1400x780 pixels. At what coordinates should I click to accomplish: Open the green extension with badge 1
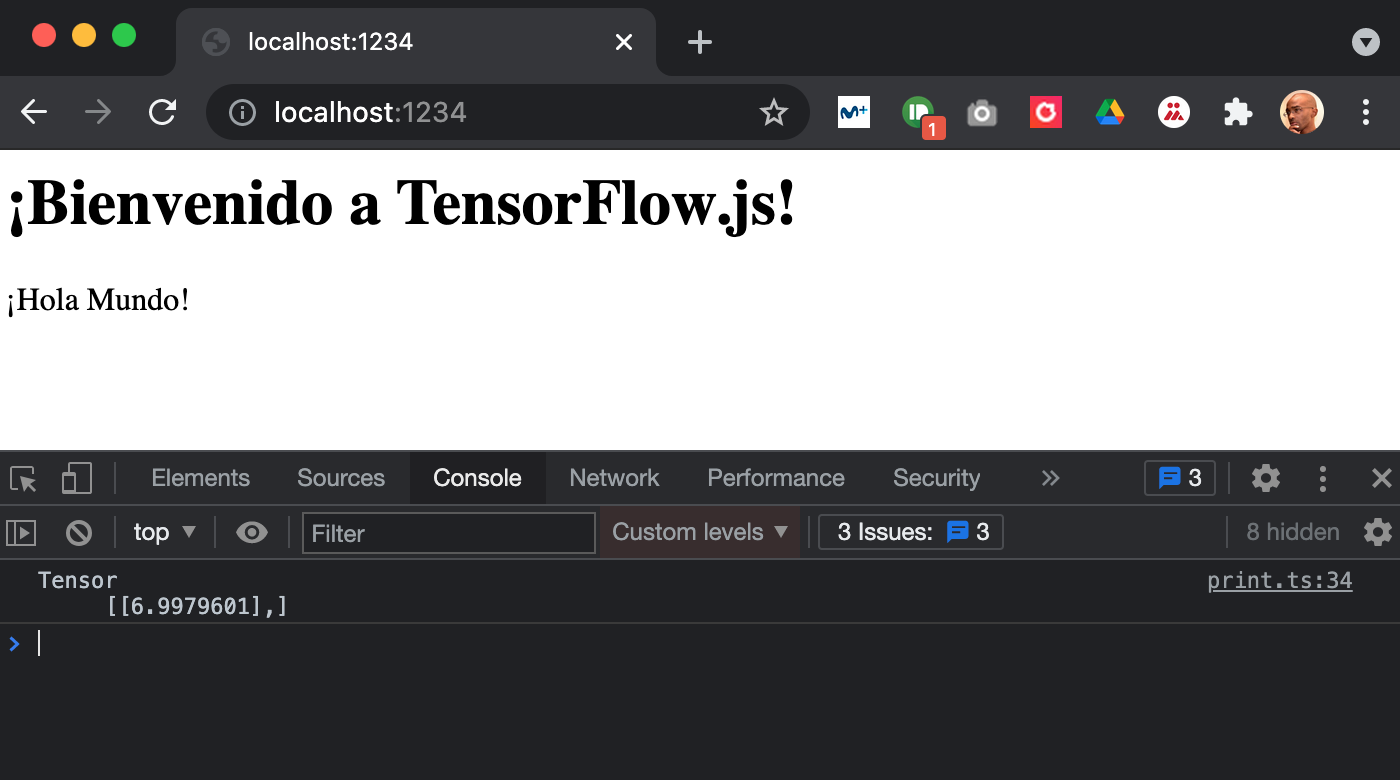pos(920,115)
